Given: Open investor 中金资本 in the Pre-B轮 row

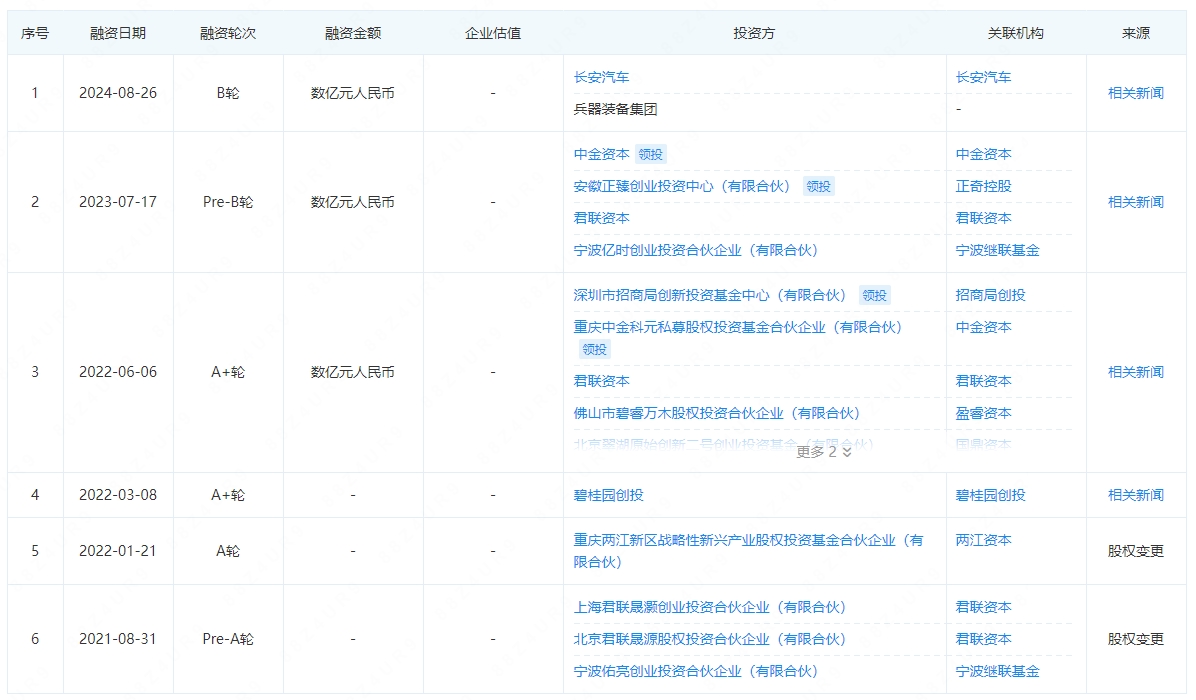Looking at the screenshot, I should pos(601,154).
